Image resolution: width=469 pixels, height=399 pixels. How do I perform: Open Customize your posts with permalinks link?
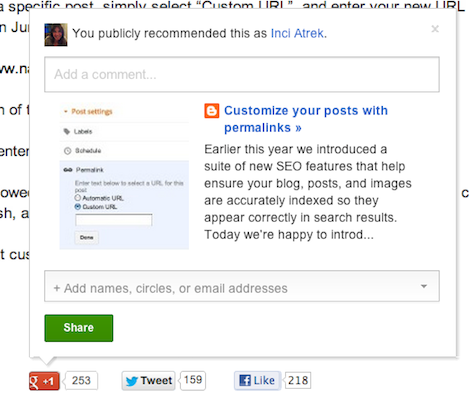(306, 119)
